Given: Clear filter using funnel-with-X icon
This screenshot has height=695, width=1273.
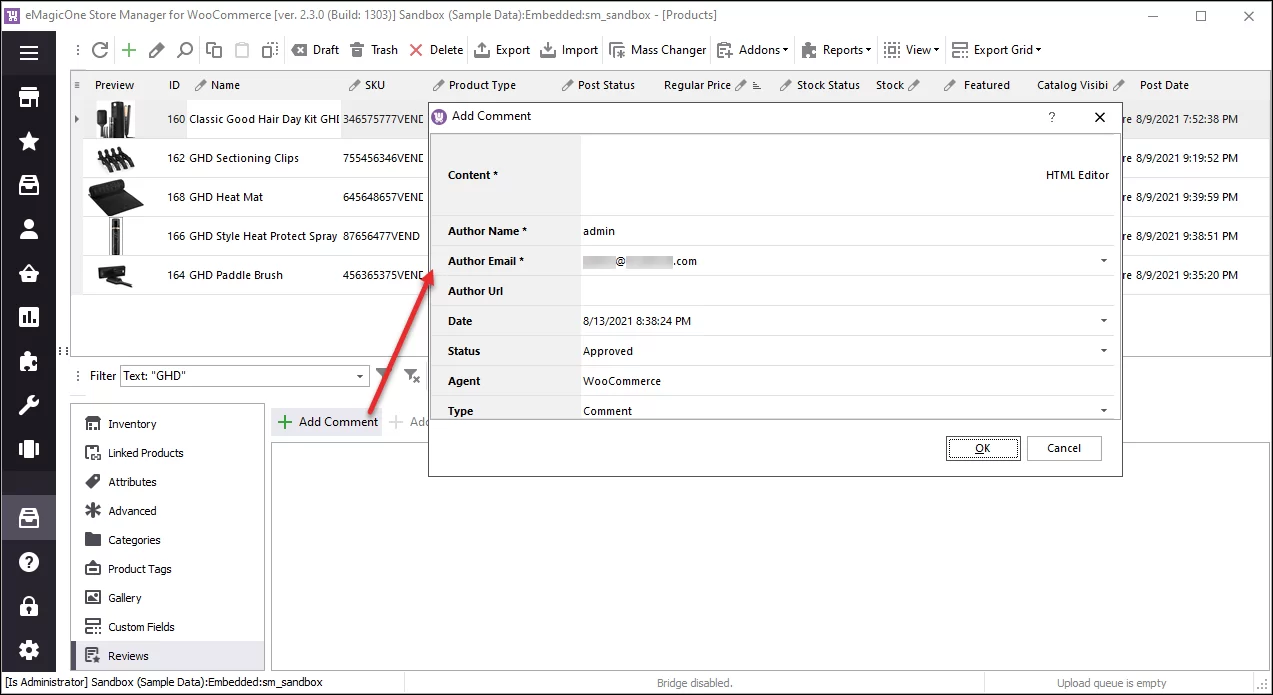Looking at the screenshot, I should [x=410, y=375].
